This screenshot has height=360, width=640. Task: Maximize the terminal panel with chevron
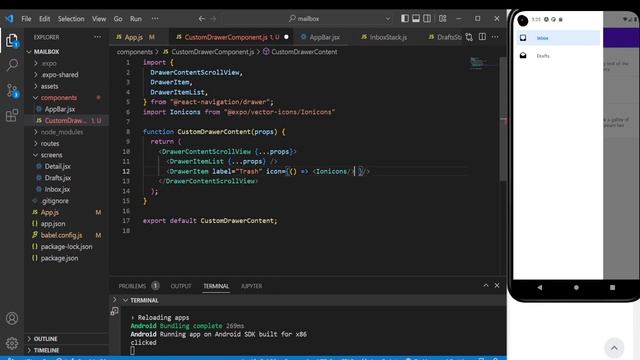[486, 285]
